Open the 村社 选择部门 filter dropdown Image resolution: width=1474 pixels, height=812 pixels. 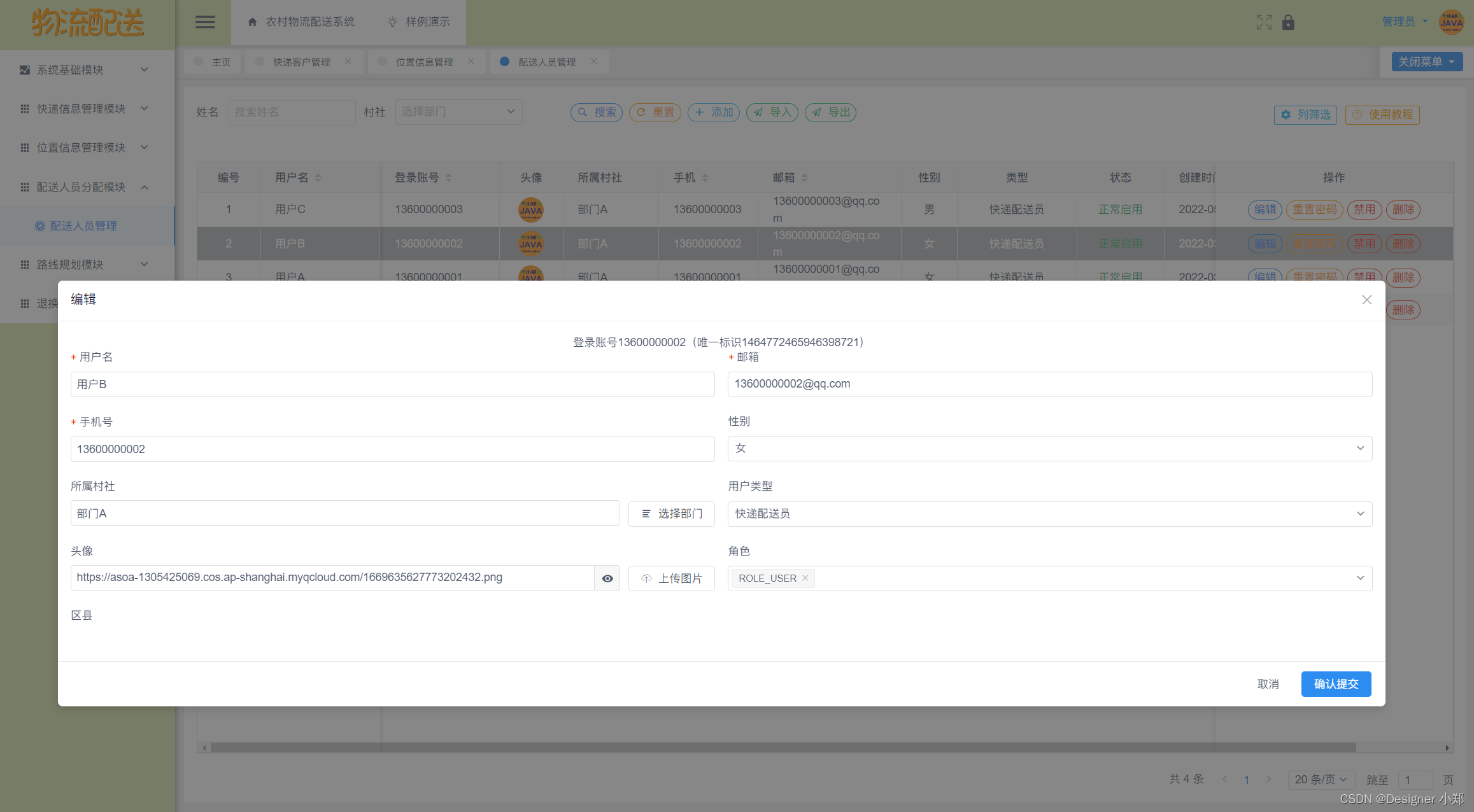coord(458,112)
